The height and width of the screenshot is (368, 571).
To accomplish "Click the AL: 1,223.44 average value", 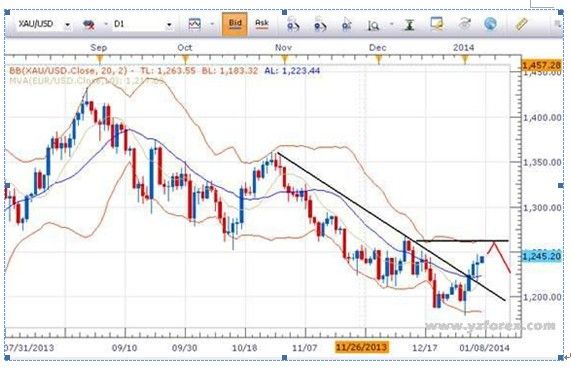I will click(x=292, y=71).
